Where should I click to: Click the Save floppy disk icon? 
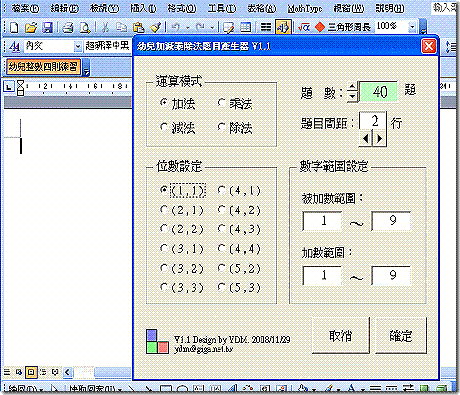(48, 27)
